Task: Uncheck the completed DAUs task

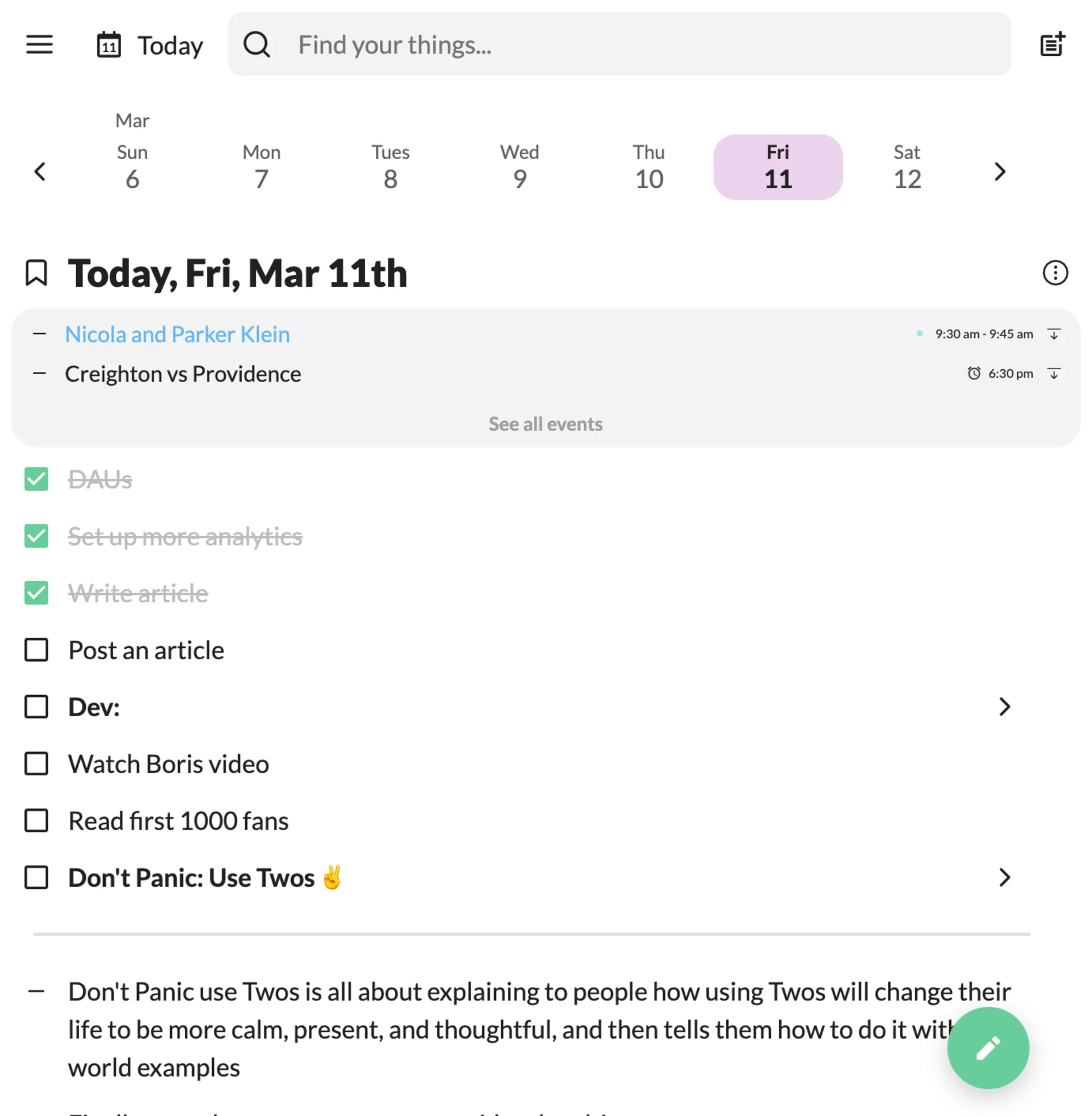Action: pos(36,480)
